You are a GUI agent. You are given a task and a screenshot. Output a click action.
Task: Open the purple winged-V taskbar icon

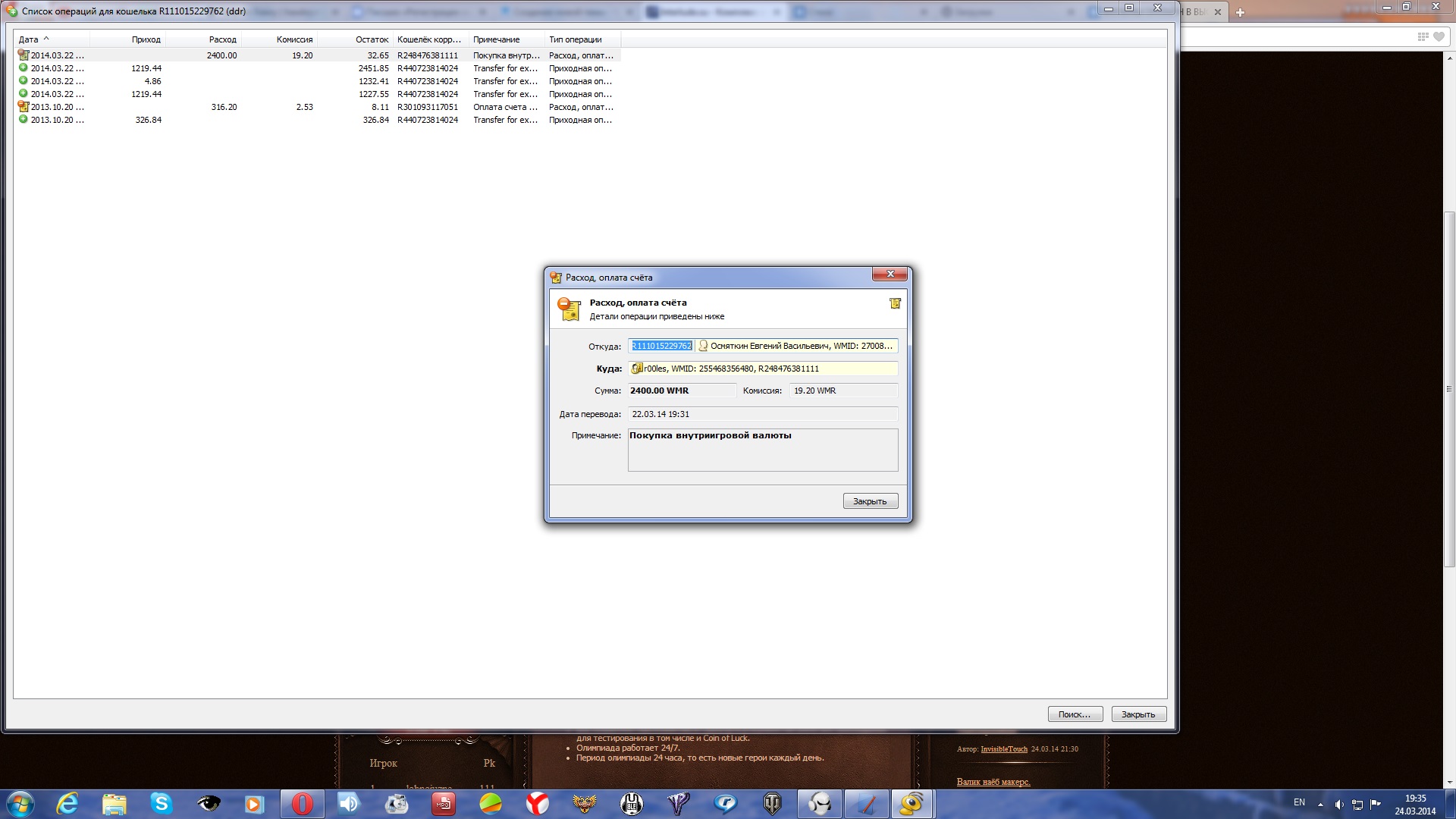tap(678, 804)
